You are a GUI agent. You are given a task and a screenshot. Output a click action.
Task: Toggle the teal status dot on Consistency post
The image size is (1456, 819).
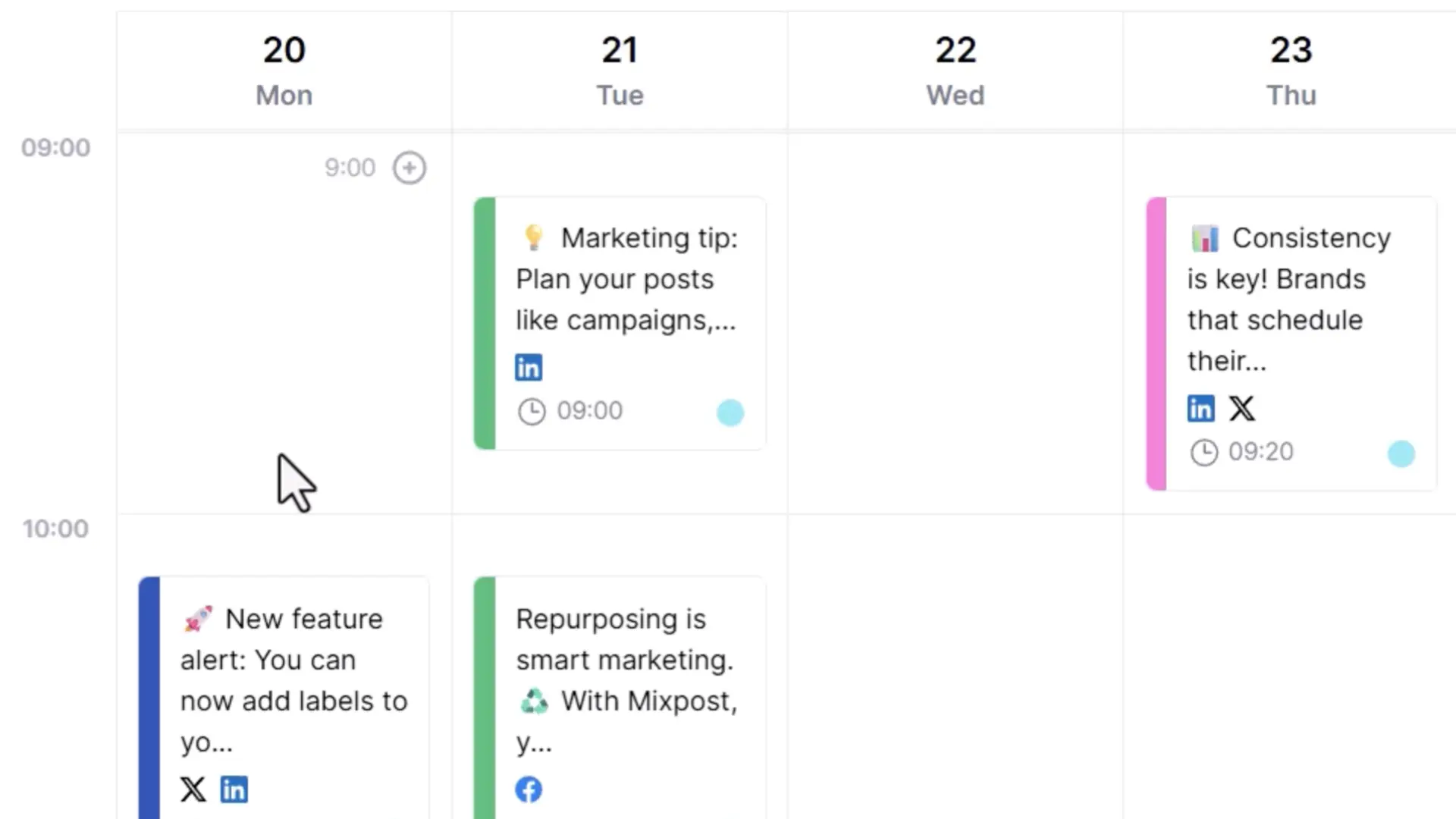(1402, 453)
